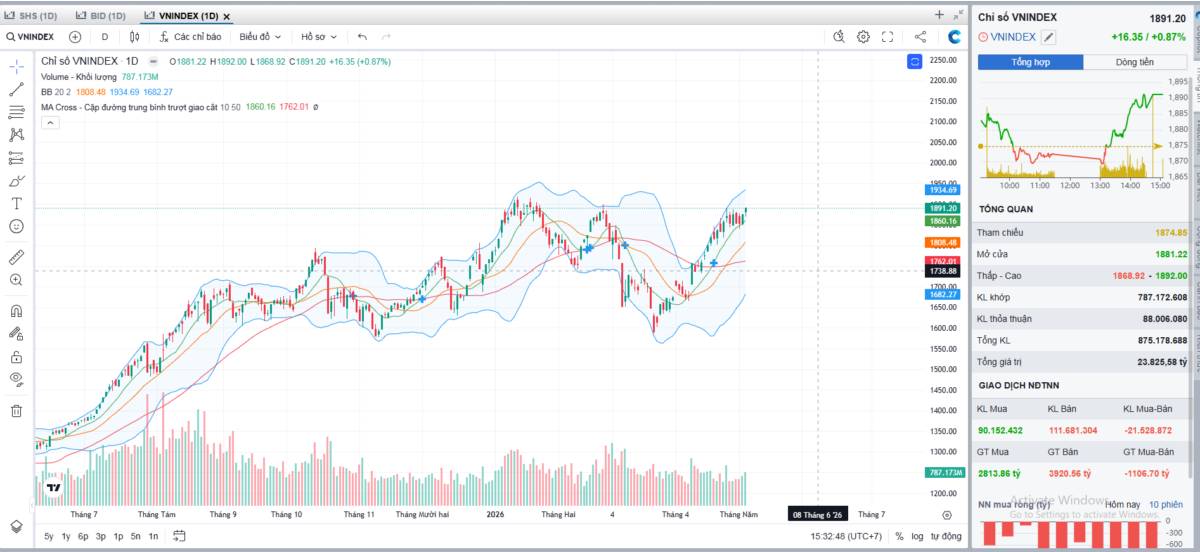The width and height of the screenshot is (1200, 552).
Task: Select the ruler measure tool
Action: coord(16,257)
